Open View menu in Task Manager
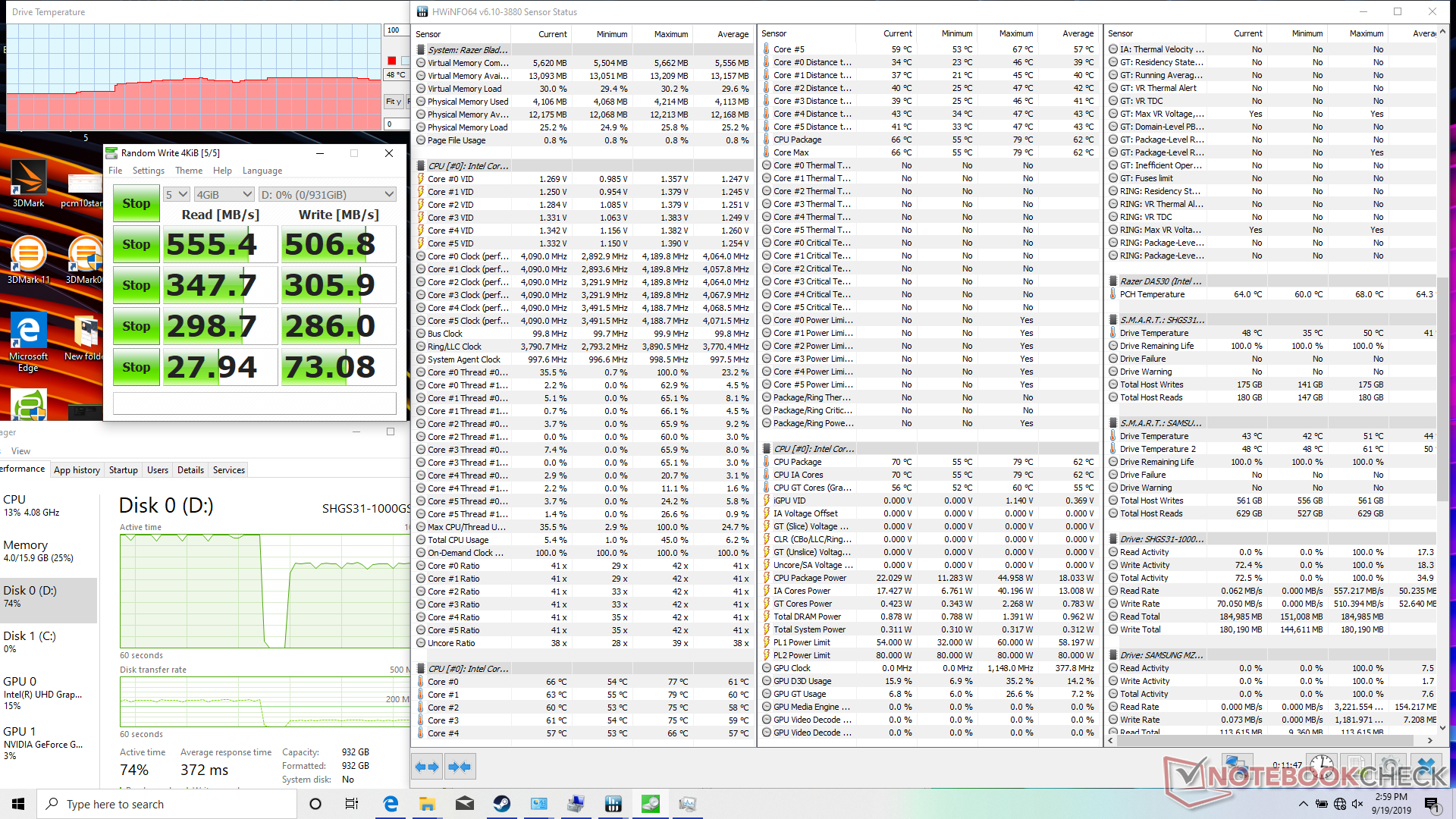This screenshot has height=819, width=1456. coord(20,451)
